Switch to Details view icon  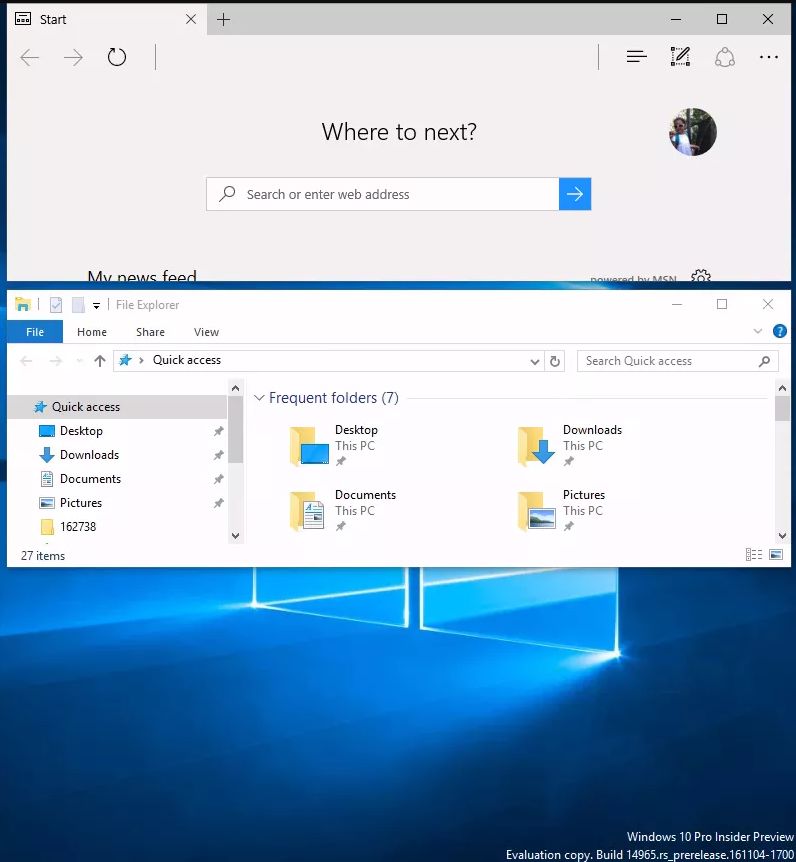754,554
